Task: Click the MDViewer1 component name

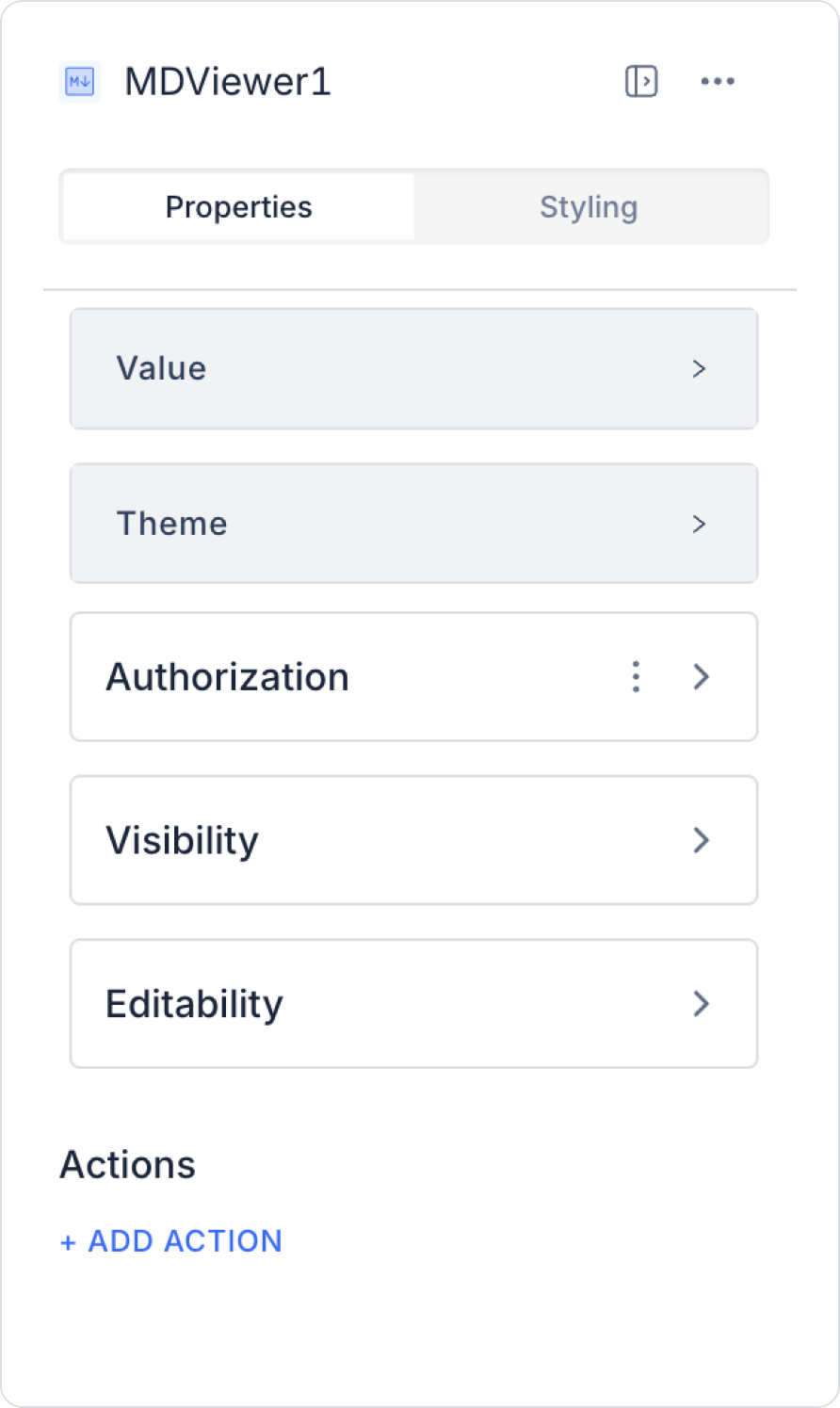Action: 228,82
